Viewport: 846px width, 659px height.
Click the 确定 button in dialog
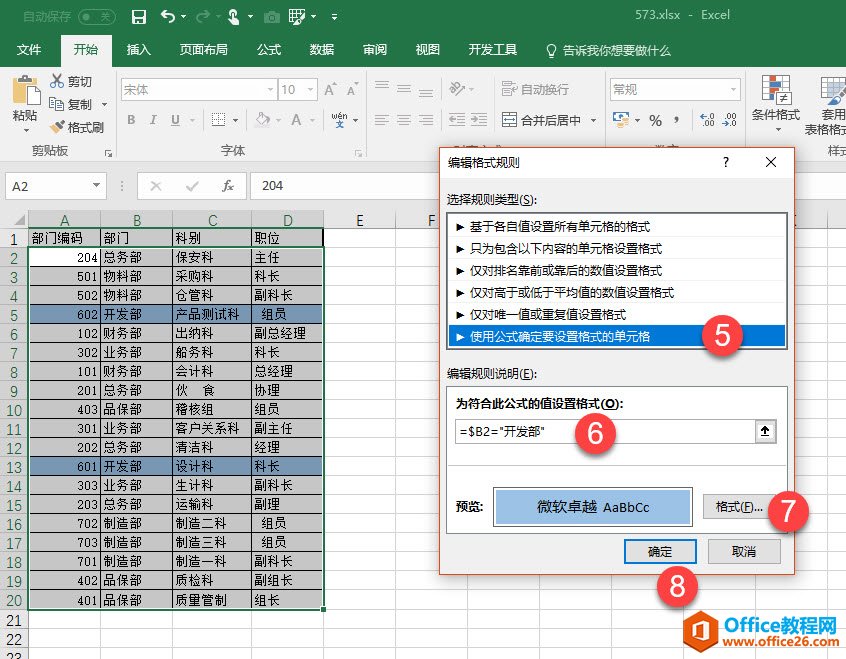click(660, 551)
